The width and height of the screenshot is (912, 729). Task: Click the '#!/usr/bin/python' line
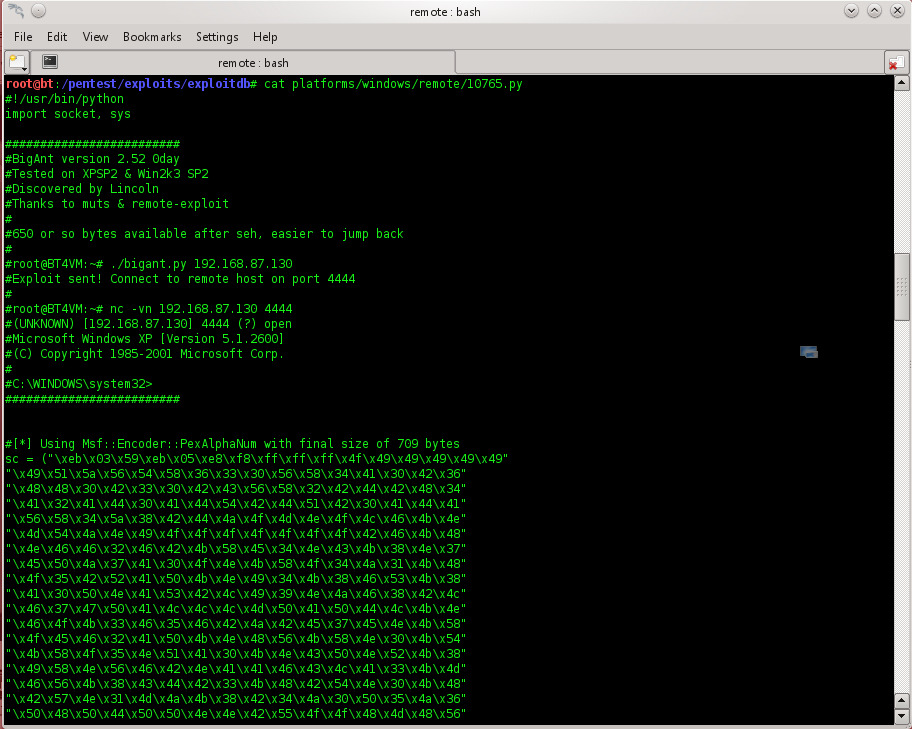[65, 99]
